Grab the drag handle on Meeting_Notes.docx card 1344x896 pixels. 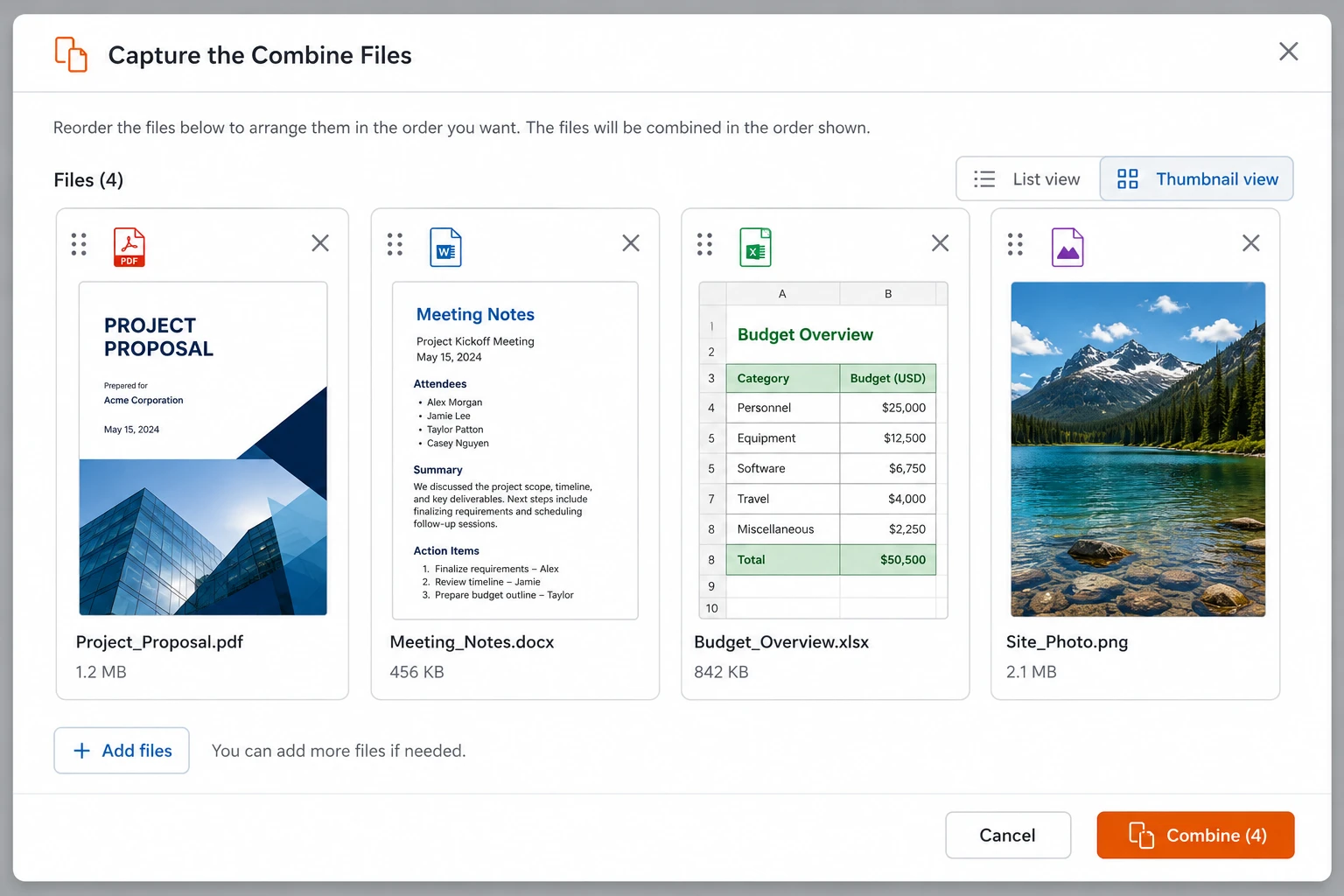395,244
